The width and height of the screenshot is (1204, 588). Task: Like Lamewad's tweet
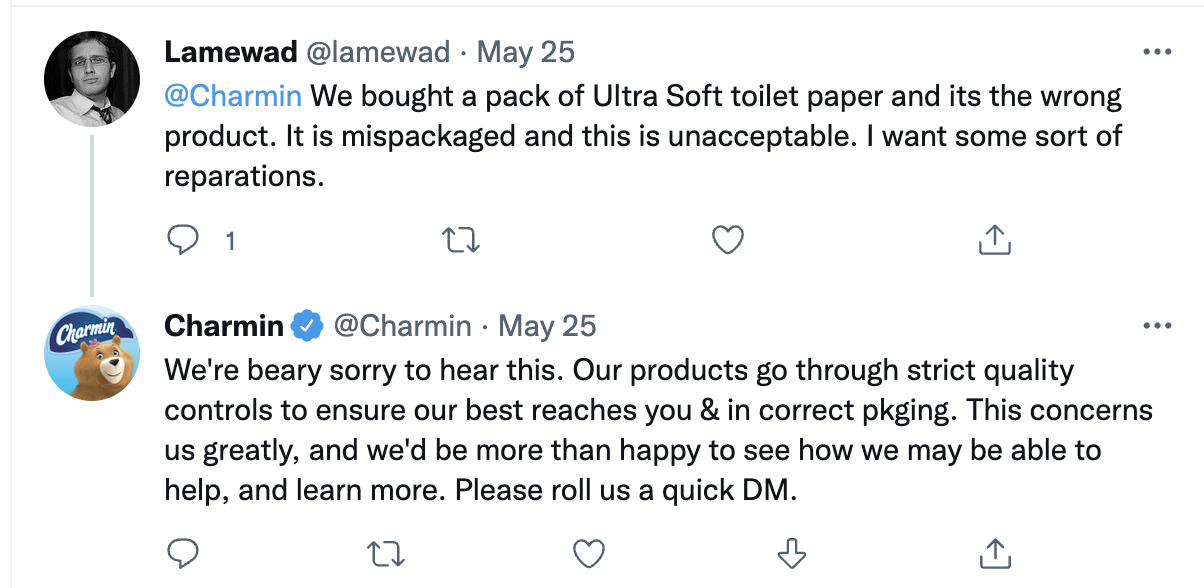(727, 239)
